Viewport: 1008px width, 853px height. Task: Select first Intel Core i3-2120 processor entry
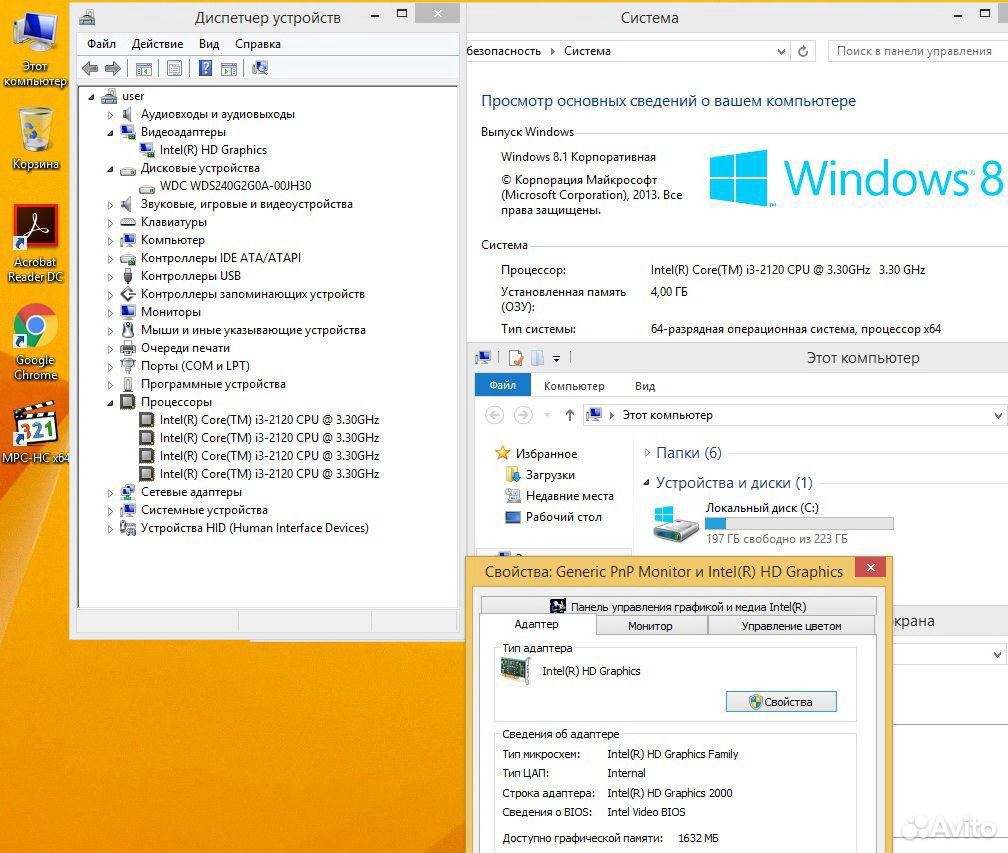point(269,420)
